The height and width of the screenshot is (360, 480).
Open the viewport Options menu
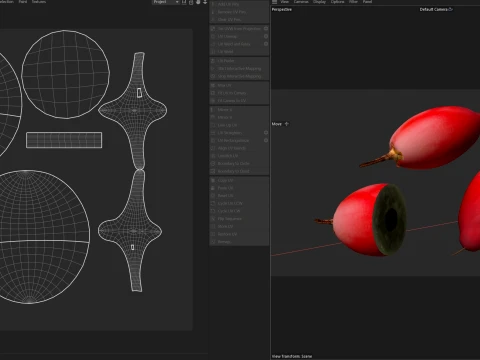pos(337,2)
